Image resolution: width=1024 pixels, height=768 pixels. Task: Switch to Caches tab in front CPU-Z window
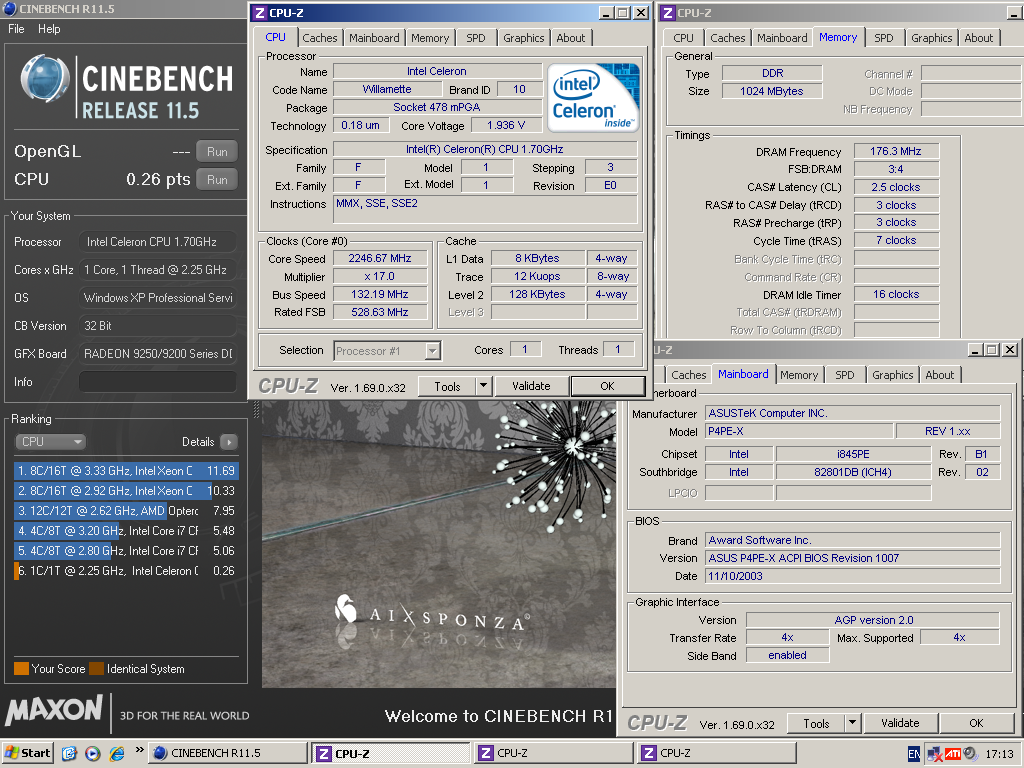click(319, 38)
